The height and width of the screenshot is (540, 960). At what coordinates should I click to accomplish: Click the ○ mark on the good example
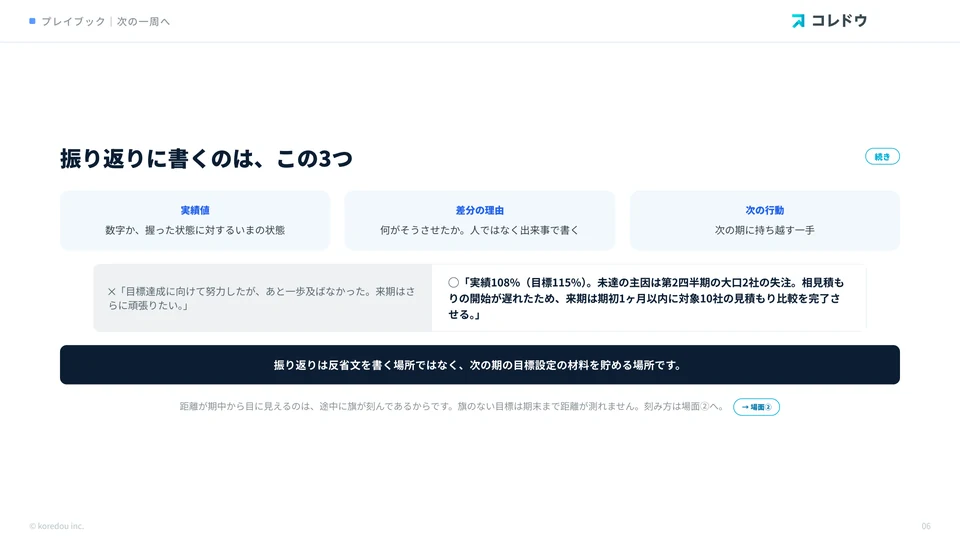pos(453,282)
